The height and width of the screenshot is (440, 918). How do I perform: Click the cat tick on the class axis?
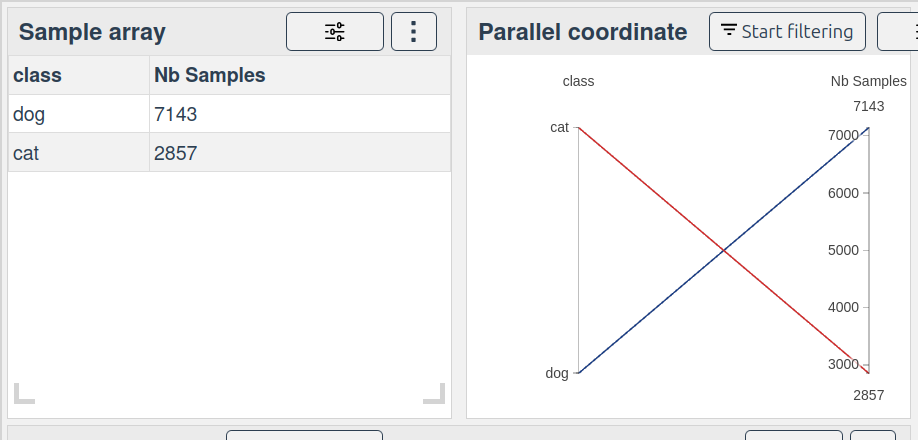(x=560, y=127)
